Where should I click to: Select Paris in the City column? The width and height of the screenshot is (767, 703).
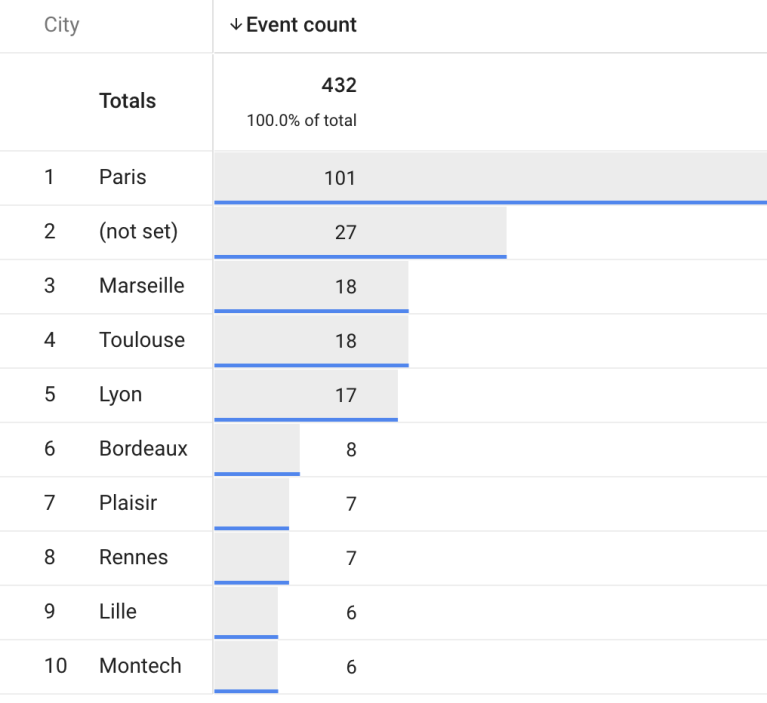pos(122,177)
